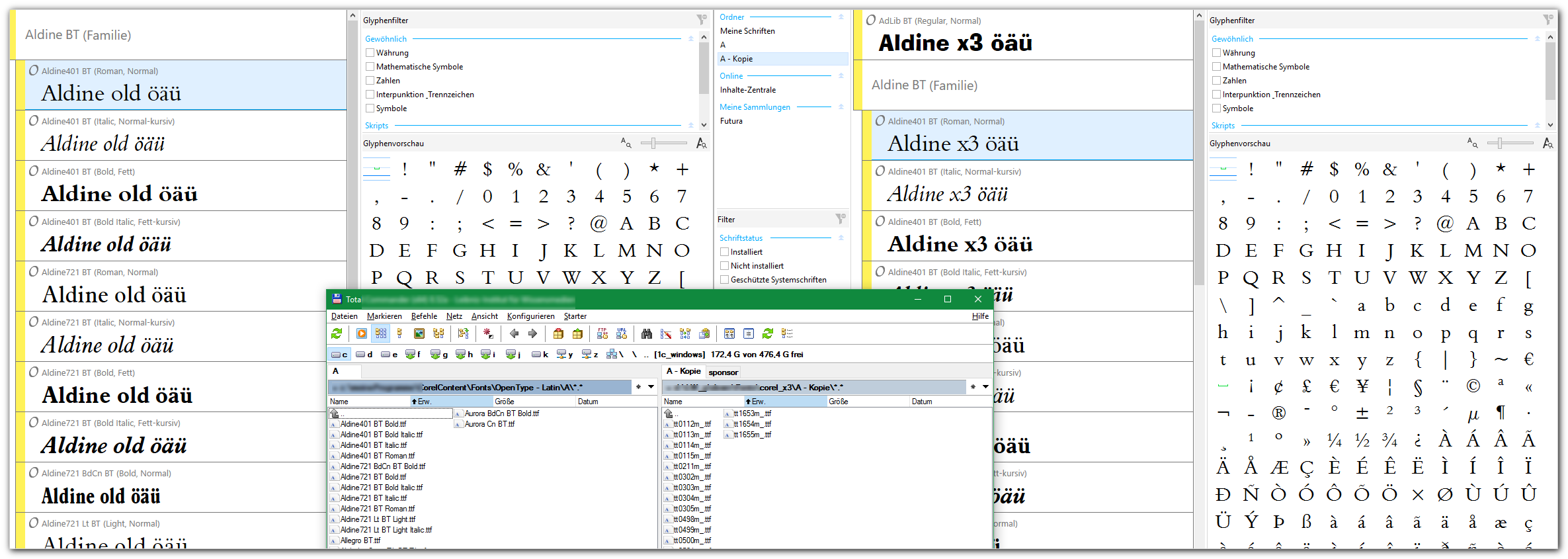Image resolution: width=1568 pixels, height=559 pixels.
Task: Click the invert selection red star icon
Action: click(x=488, y=333)
